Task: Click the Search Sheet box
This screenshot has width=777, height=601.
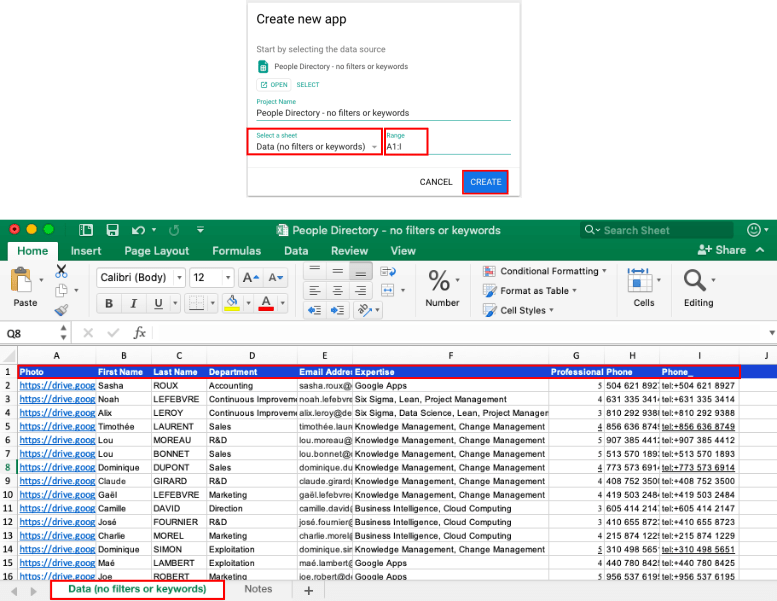Action: [x=657, y=230]
